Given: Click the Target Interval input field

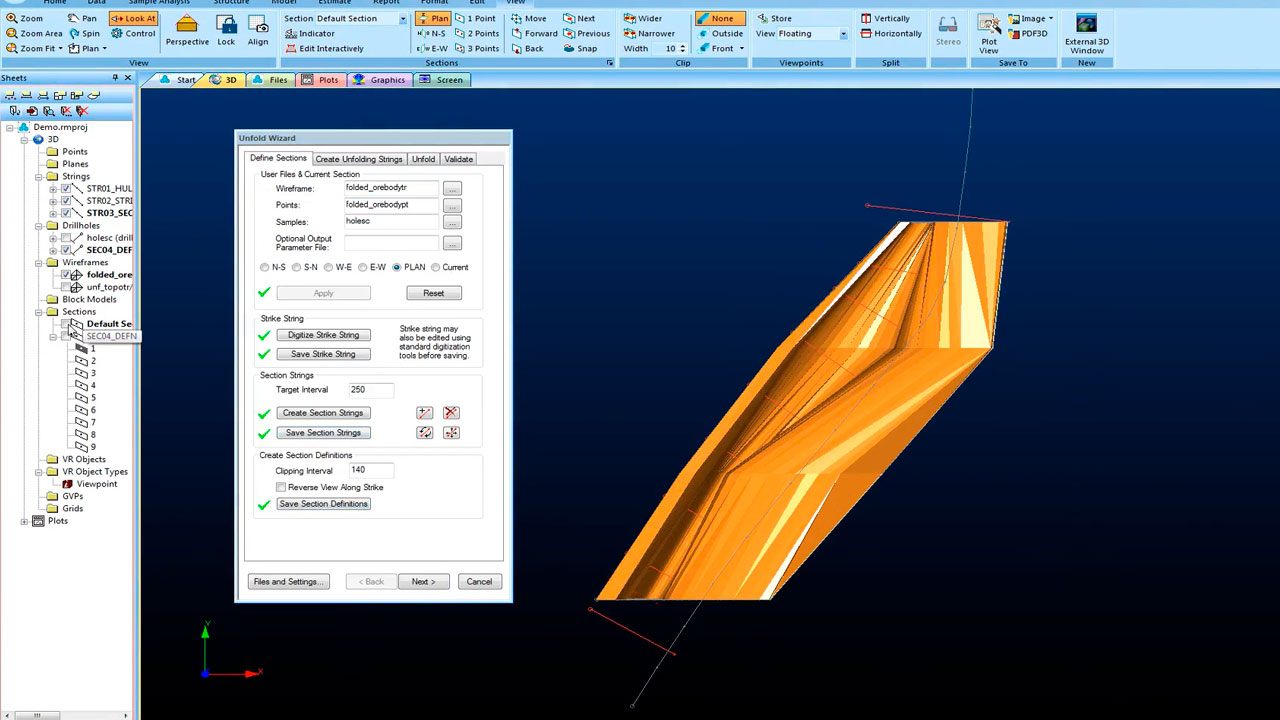Looking at the screenshot, I should (x=371, y=390).
